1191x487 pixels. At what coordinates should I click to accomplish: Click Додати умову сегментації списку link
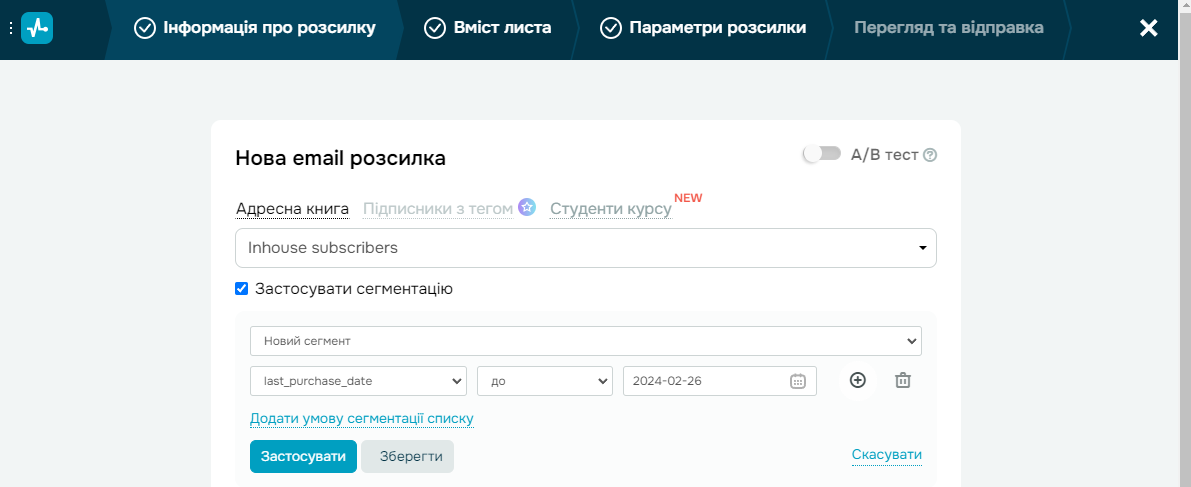pos(362,419)
